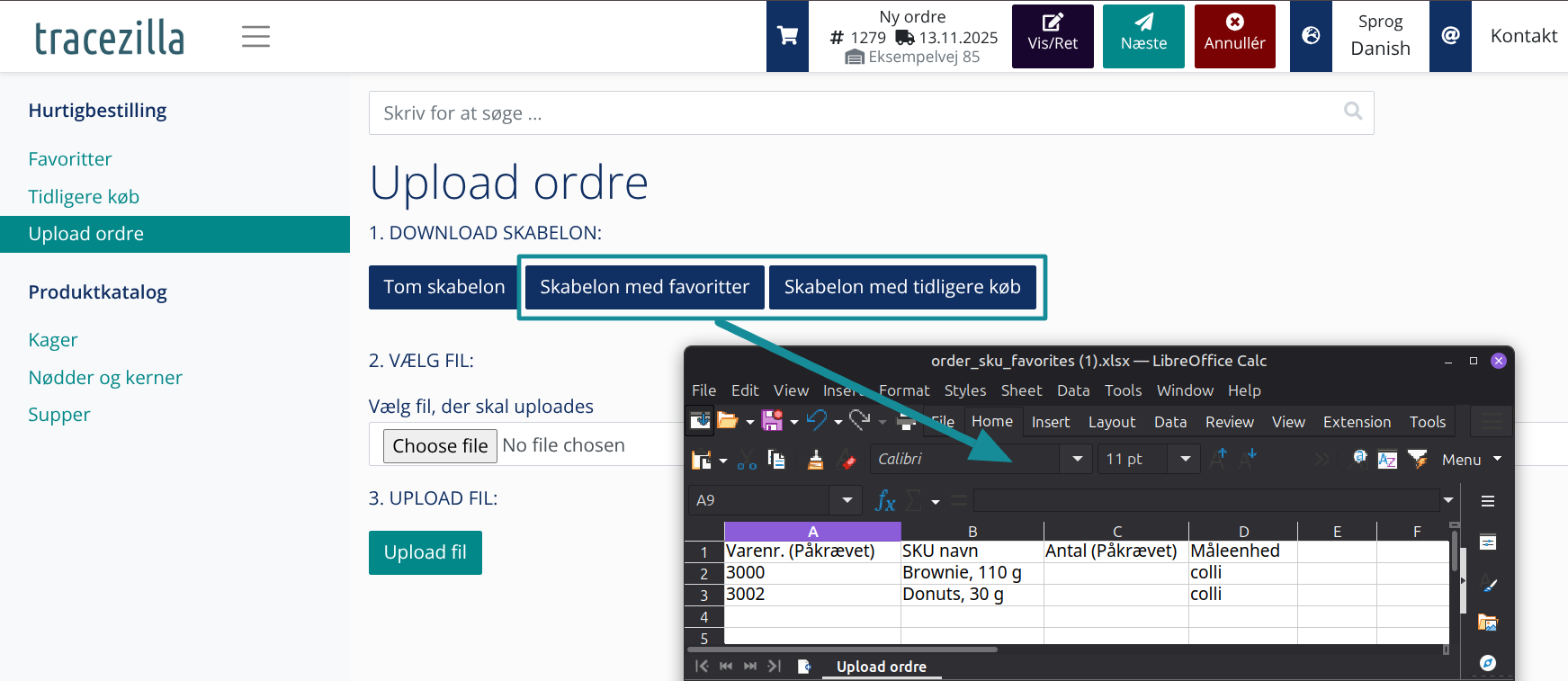Viewport: 1568px width, 681px height.
Task: Select the Upload ordre sheet tab
Action: (882, 667)
